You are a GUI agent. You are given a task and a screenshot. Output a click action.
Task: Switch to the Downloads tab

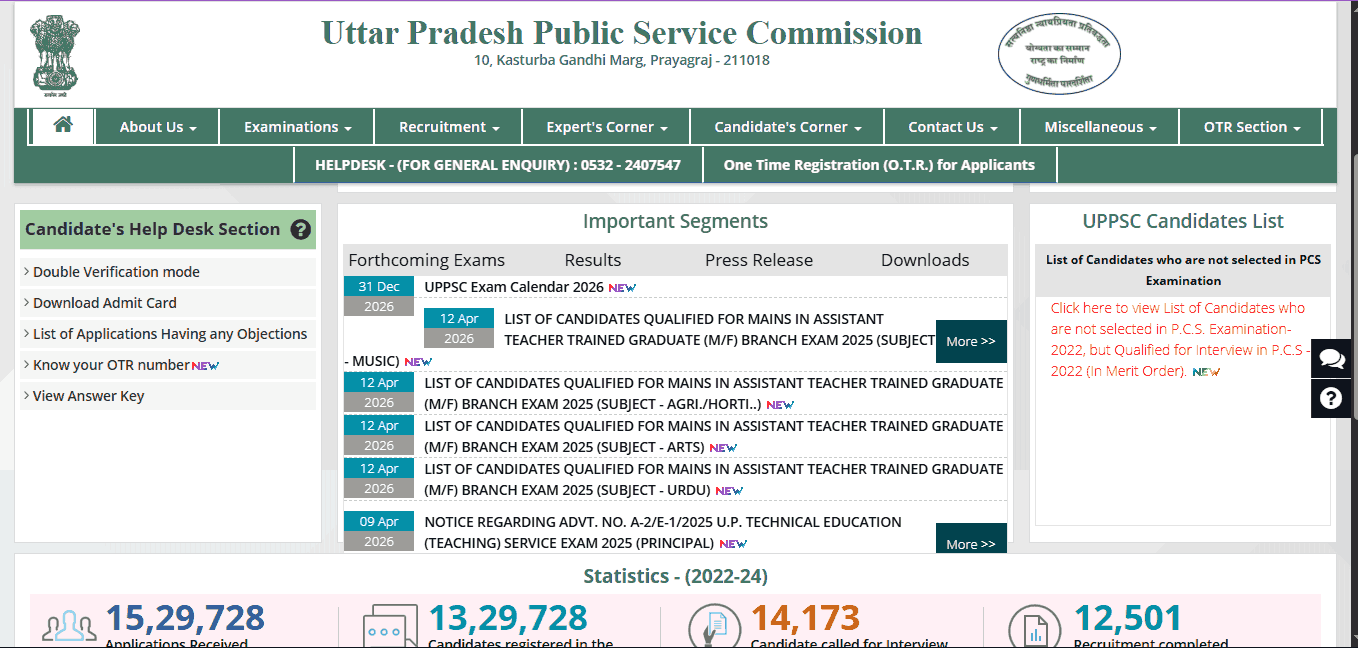(924, 259)
